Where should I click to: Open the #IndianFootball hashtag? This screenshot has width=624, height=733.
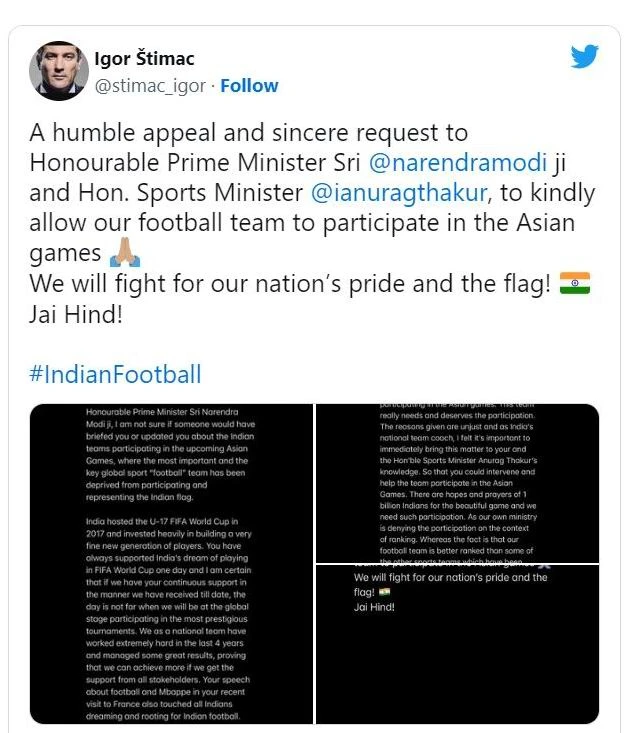point(115,375)
